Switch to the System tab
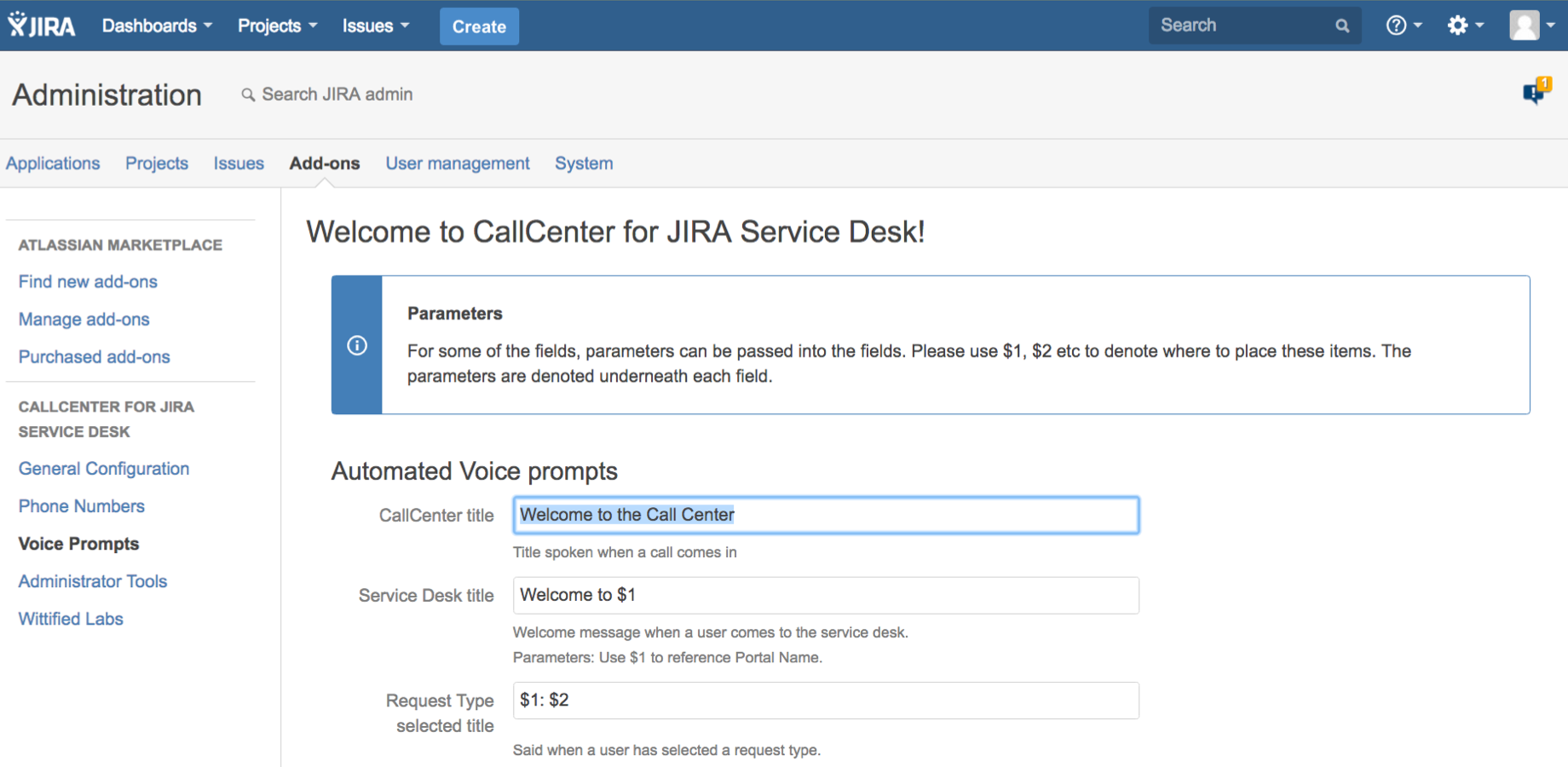This screenshot has height=767, width=1568. tap(584, 163)
